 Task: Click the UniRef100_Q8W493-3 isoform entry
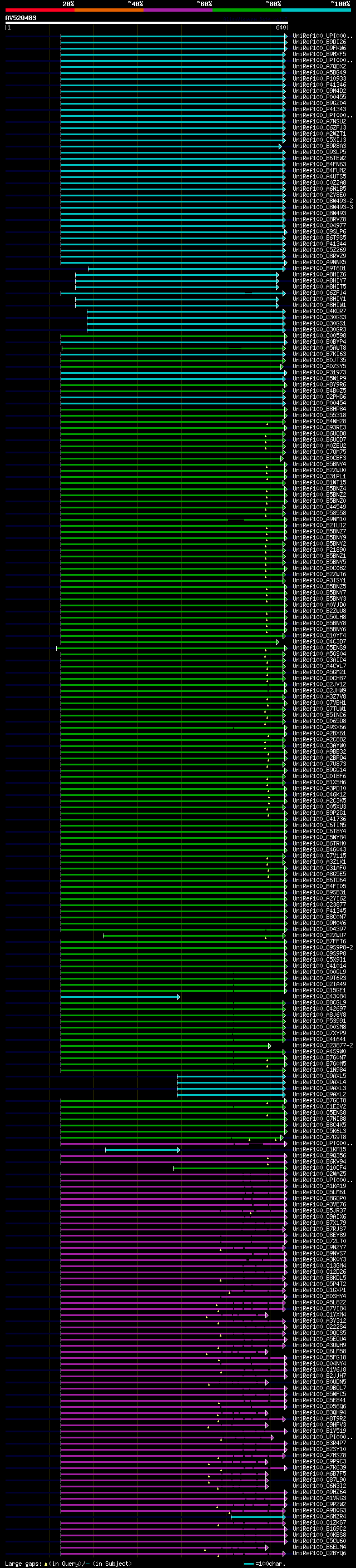[323, 207]
